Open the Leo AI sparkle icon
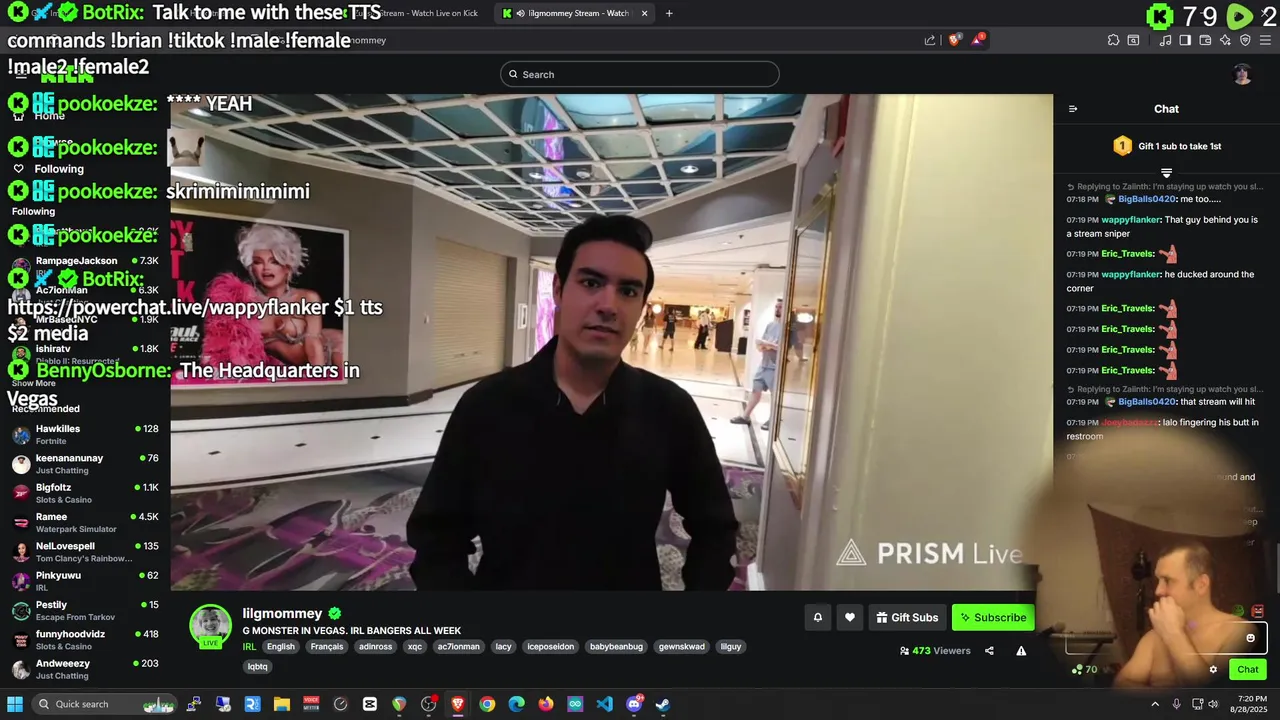This screenshot has height=720, width=1280. [1225, 40]
